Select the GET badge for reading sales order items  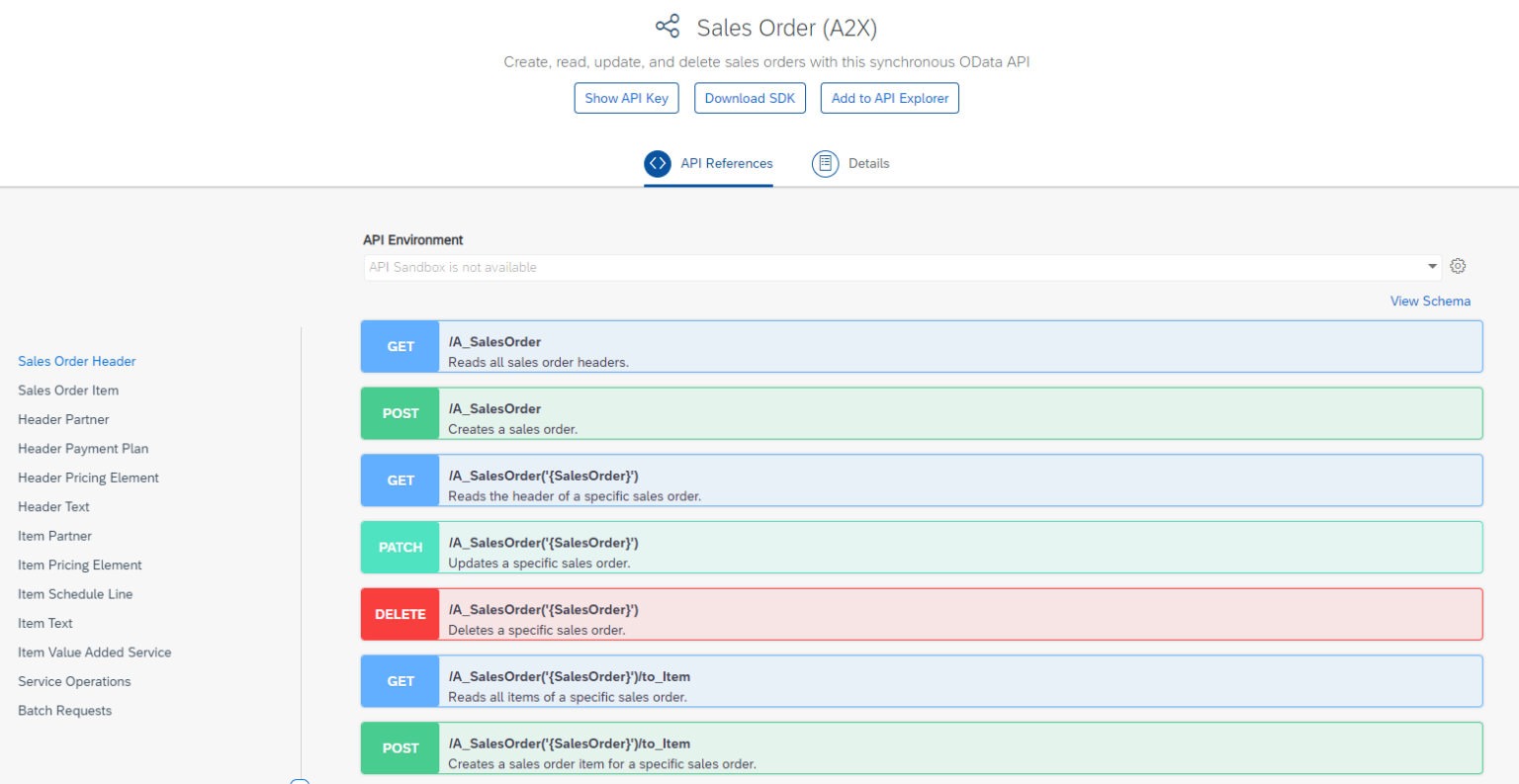[400, 681]
